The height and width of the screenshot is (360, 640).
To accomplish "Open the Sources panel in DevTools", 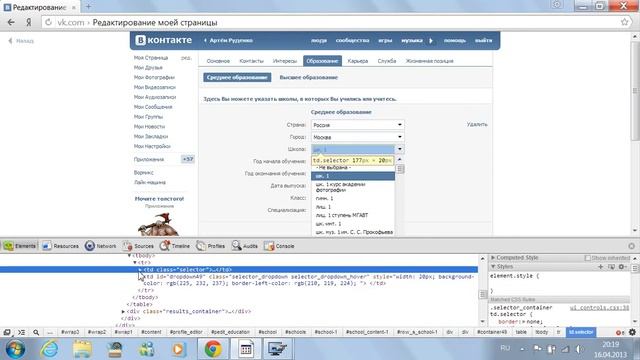I will coord(138,246).
